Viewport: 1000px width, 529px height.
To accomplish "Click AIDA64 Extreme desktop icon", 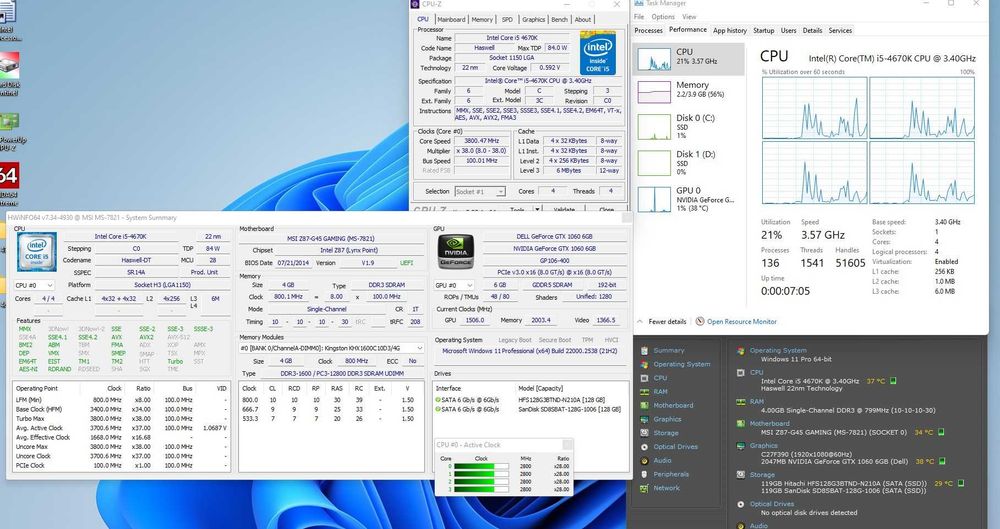I will tap(9, 182).
